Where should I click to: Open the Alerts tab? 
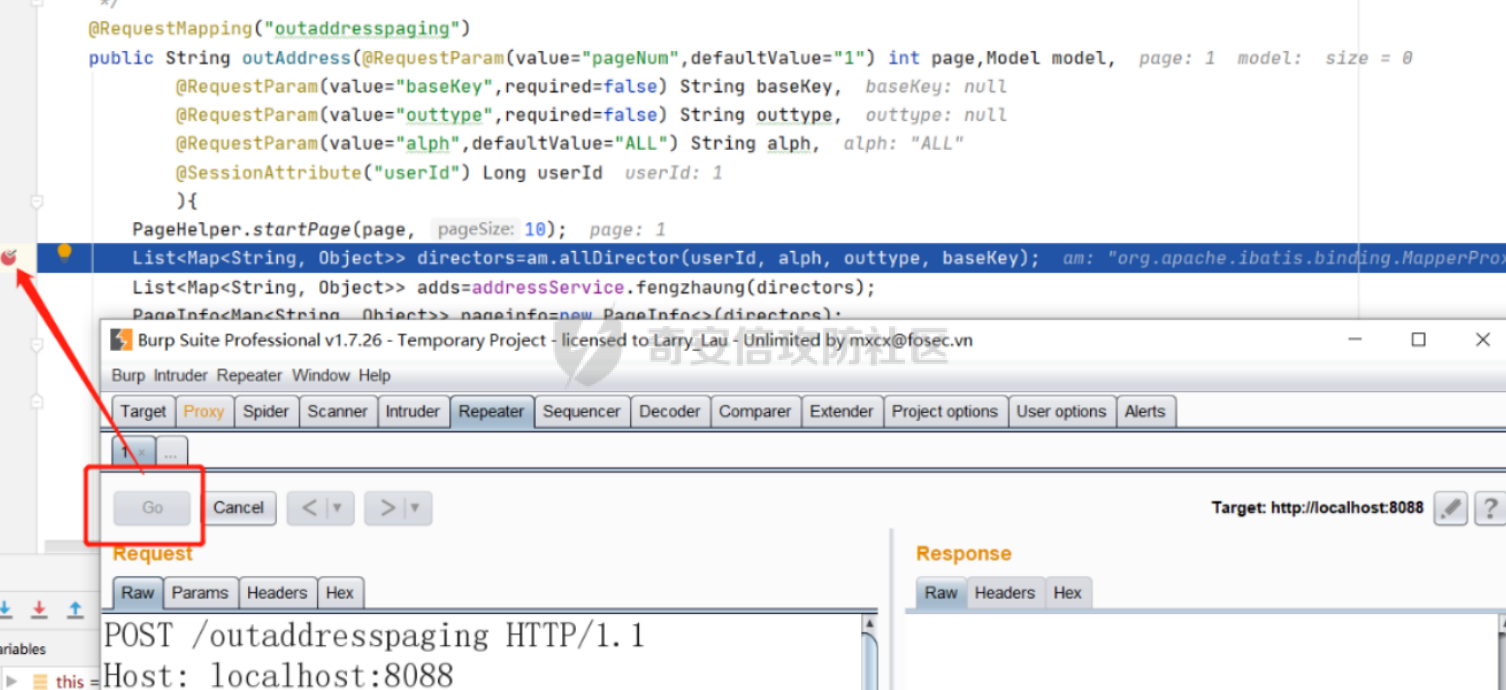[1145, 411]
